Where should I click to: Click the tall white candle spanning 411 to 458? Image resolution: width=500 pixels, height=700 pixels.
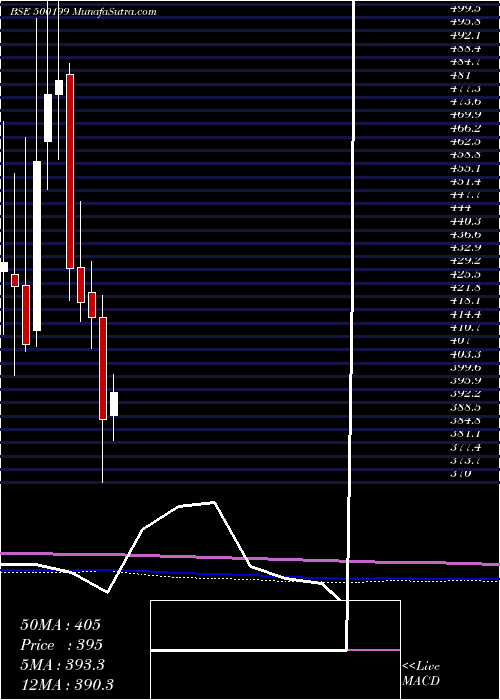tap(37, 246)
